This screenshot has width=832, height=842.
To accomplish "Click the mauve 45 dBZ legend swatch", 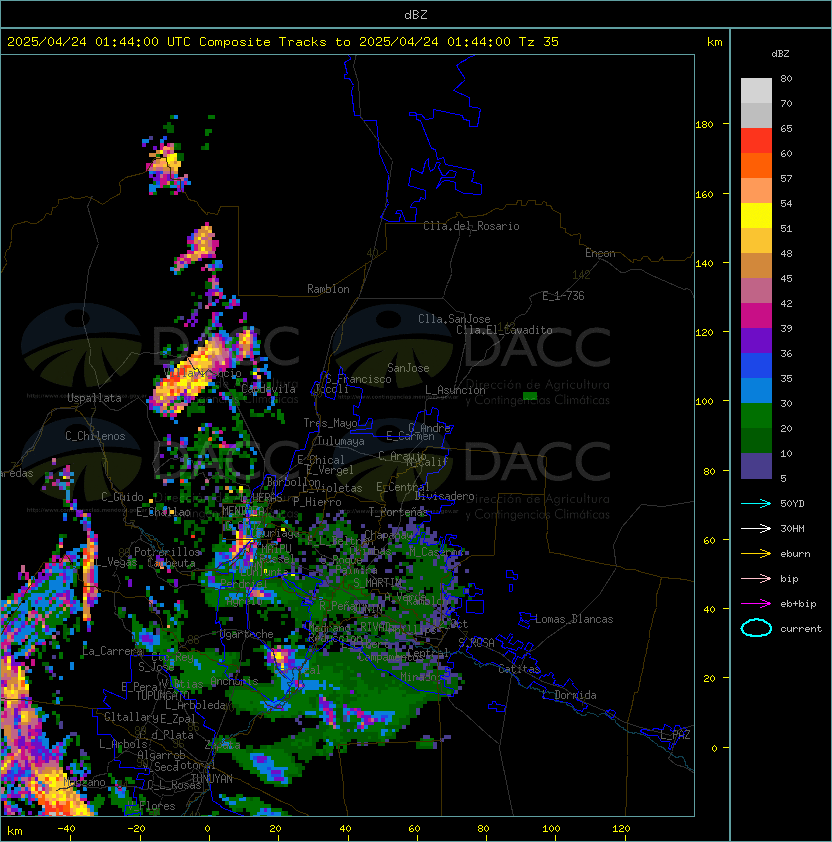I will point(756,291).
